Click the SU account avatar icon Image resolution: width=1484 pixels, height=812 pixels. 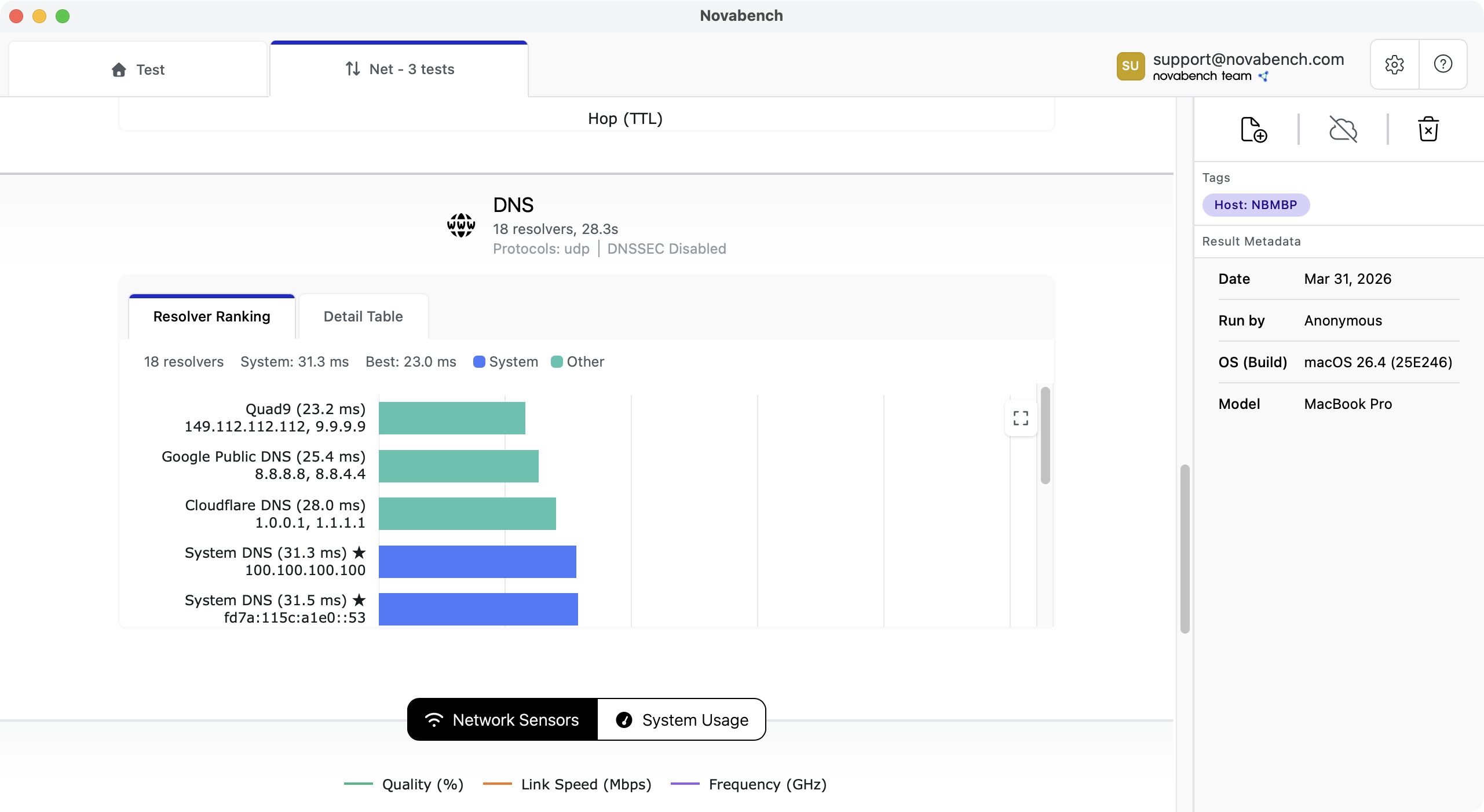[1130, 66]
